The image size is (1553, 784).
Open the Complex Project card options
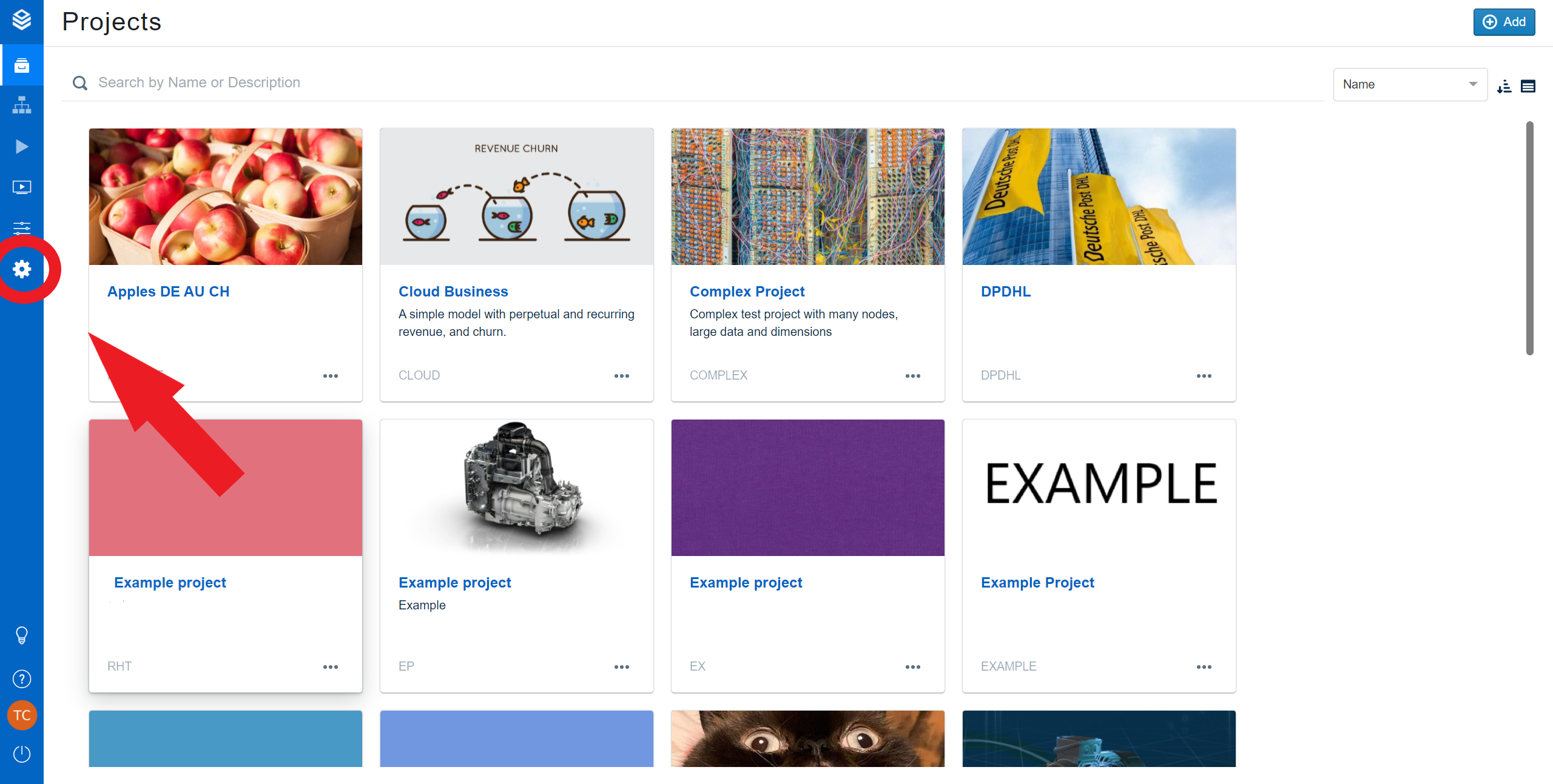912,376
